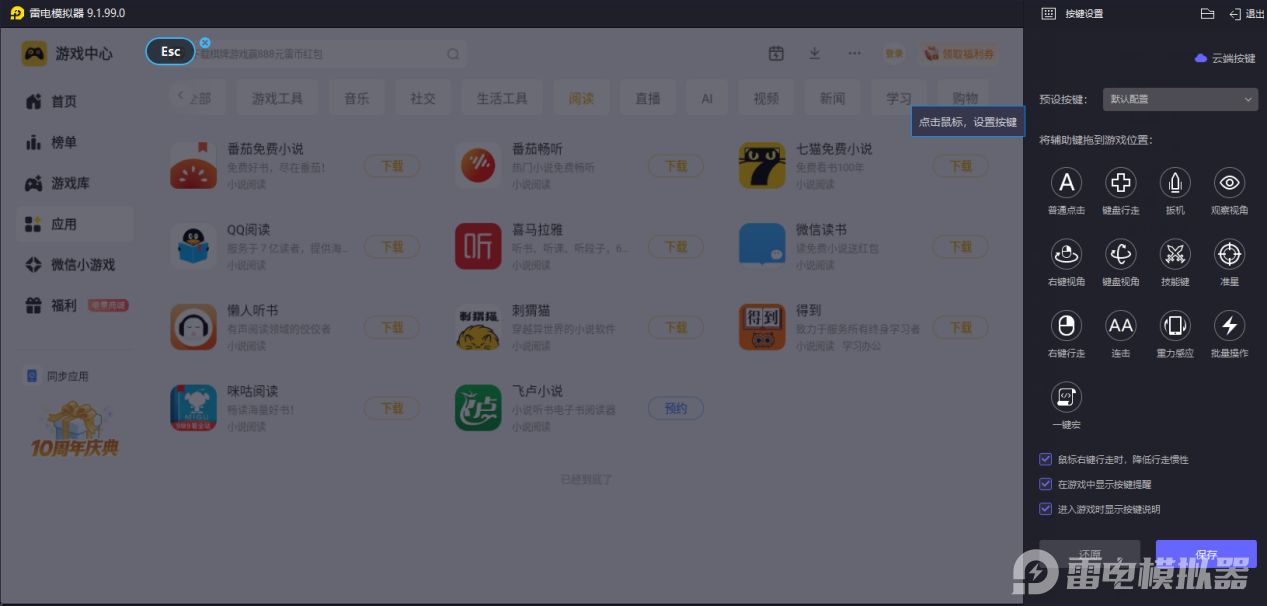Select the 扳机 trigger key icon
Image resolution: width=1267 pixels, height=606 pixels.
pyautogui.click(x=1174, y=183)
